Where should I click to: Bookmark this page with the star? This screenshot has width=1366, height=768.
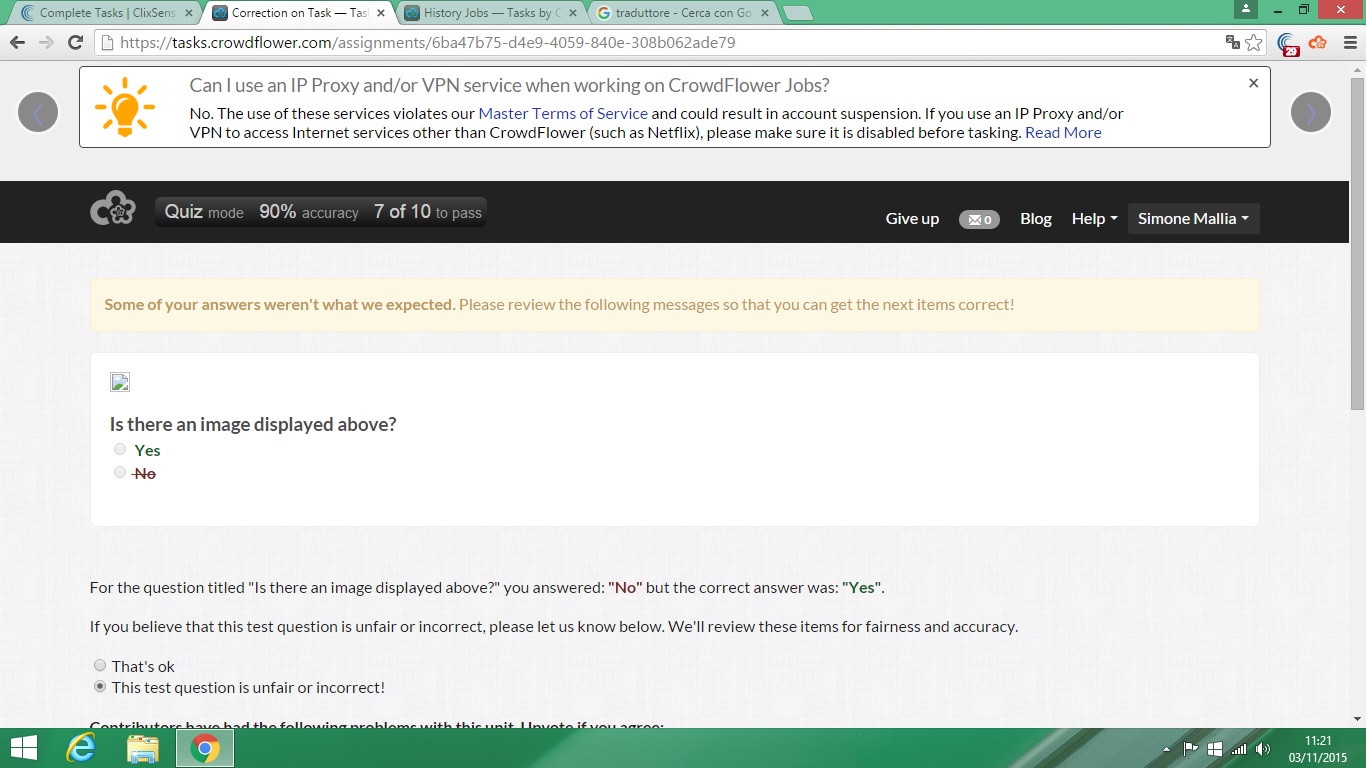[x=1254, y=43]
